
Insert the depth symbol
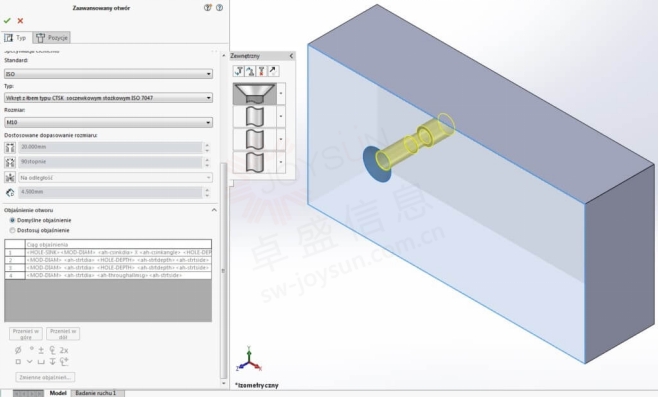(x=52, y=361)
